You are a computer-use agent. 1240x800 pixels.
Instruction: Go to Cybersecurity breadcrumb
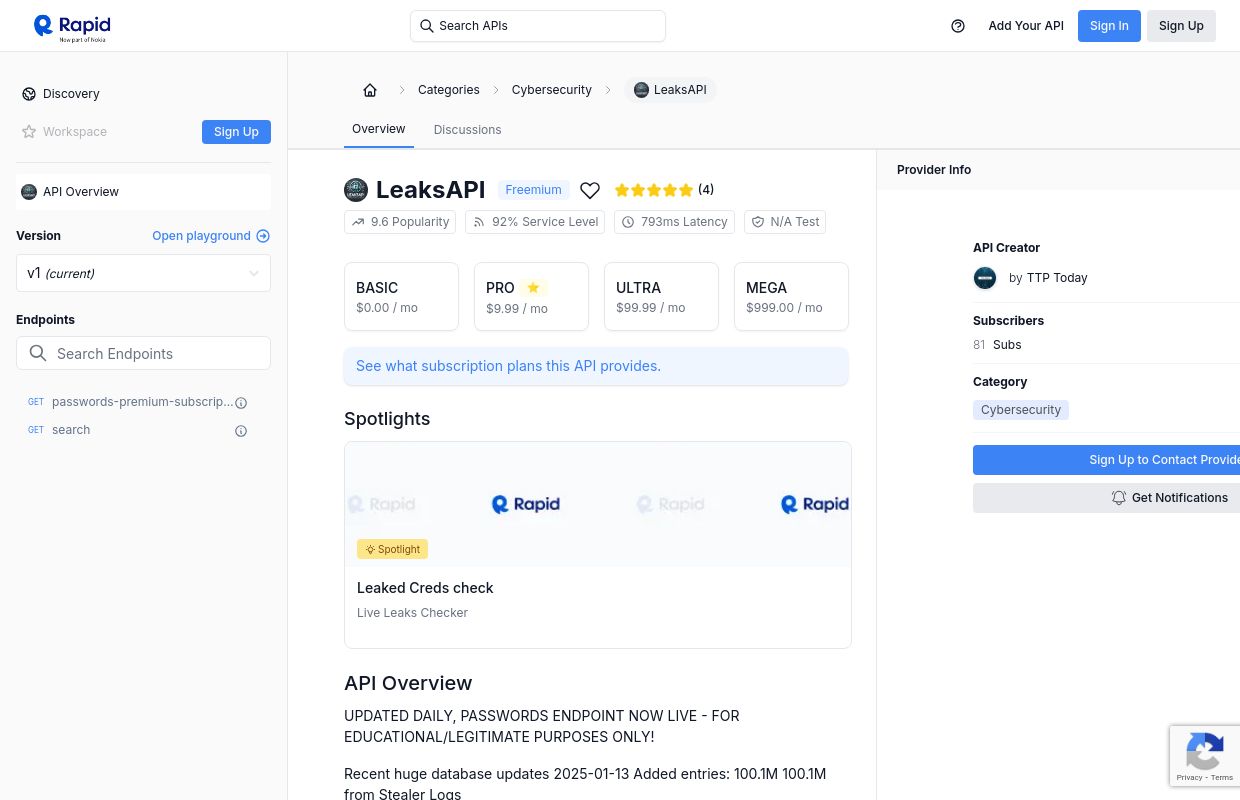552,90
